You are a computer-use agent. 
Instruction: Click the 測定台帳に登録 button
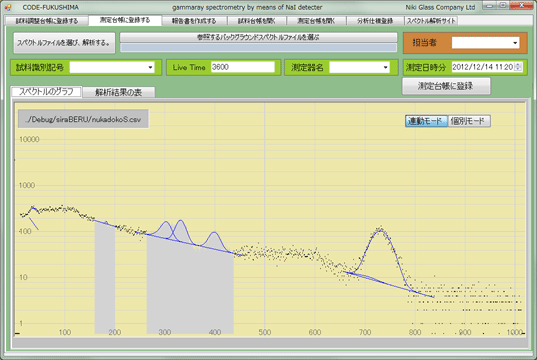pos(446,86)
